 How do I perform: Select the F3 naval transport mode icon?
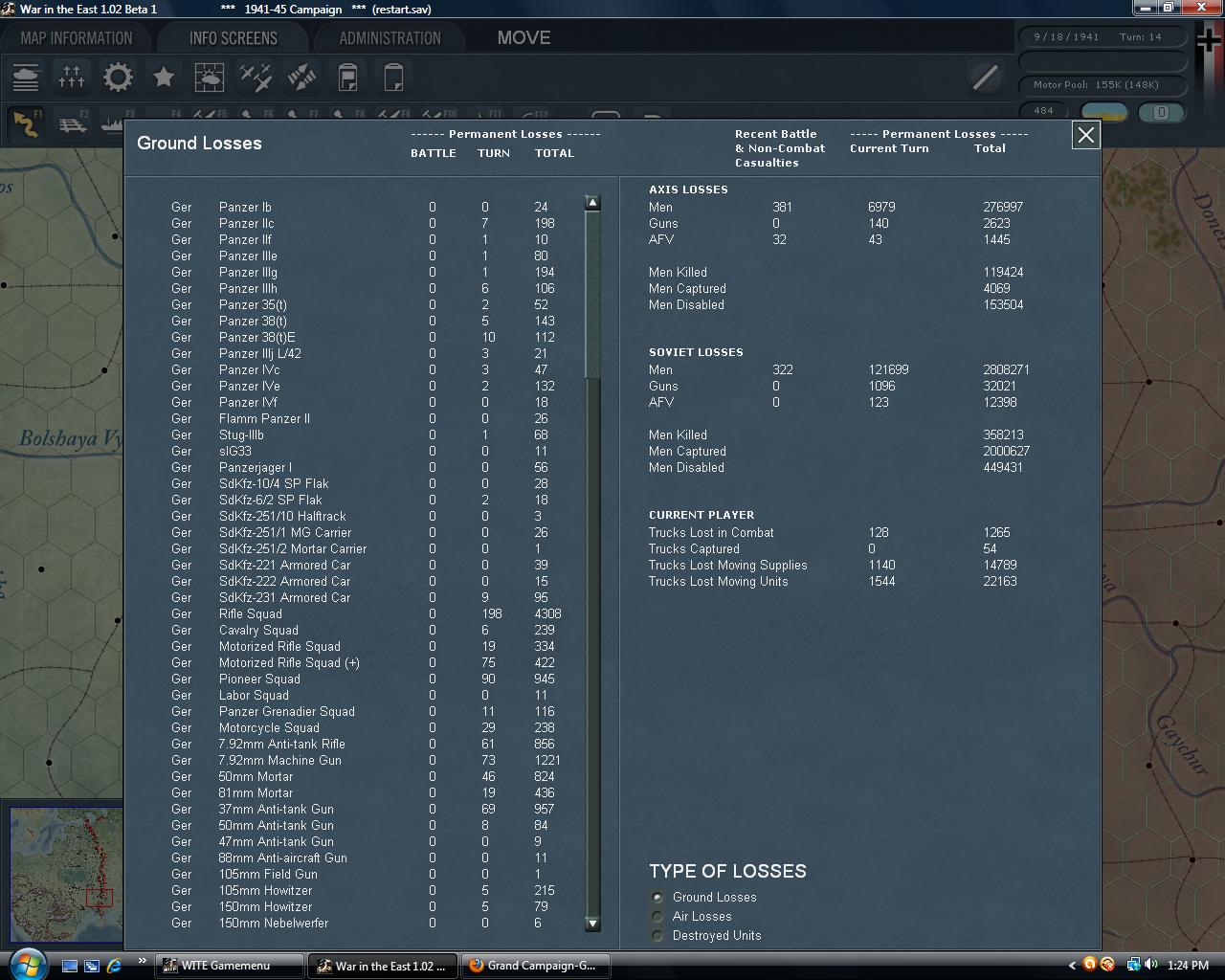tap(112, 123)
